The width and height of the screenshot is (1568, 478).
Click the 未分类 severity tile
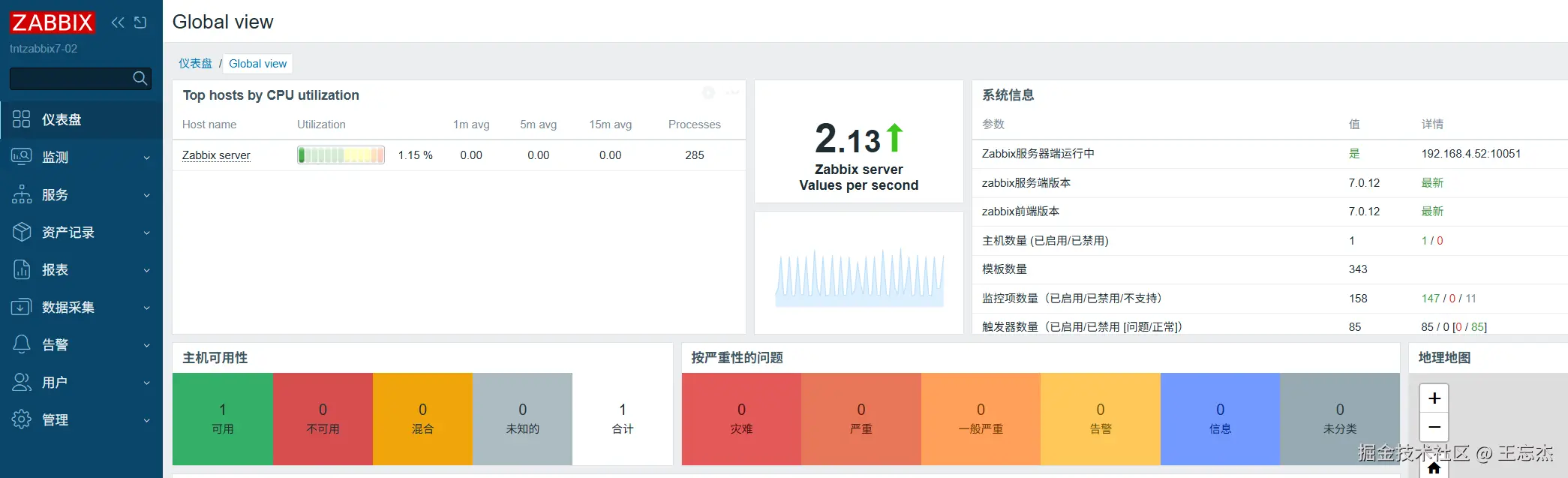tap(1340, 419)
